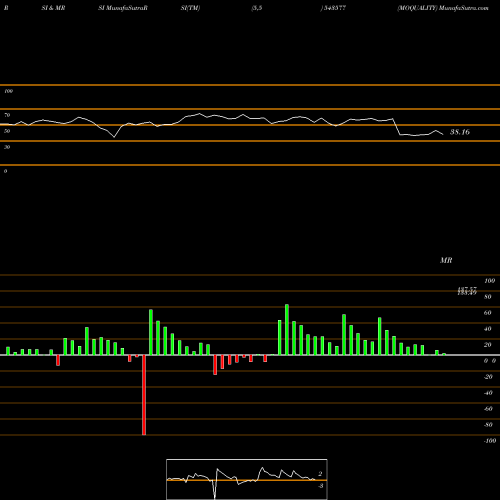The height and width of the screenshot is (500, 500).
Task: Click the MR axis label 60
Action: (488, 313)
